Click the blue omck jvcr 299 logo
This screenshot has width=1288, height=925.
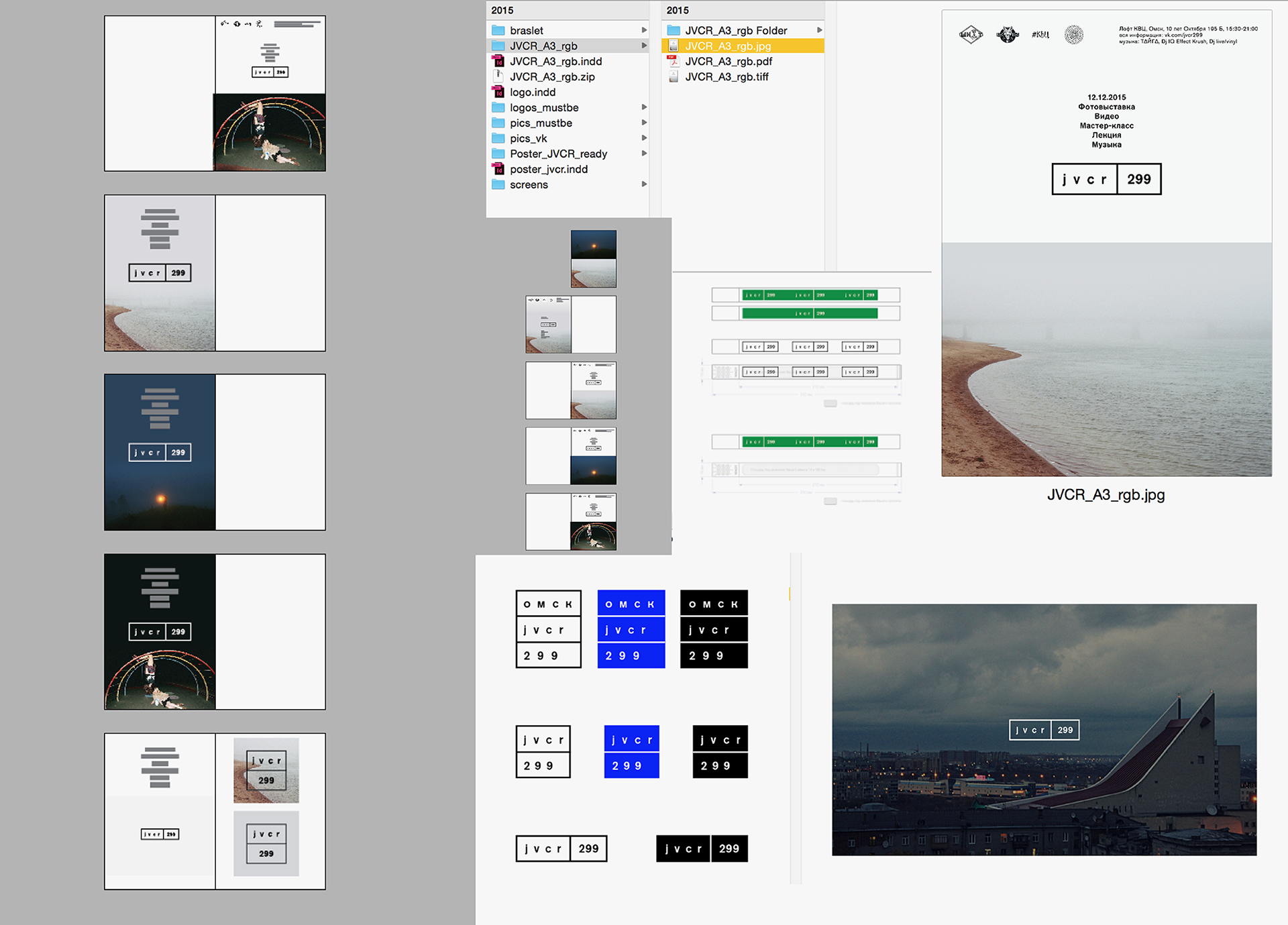coord(631,629)
